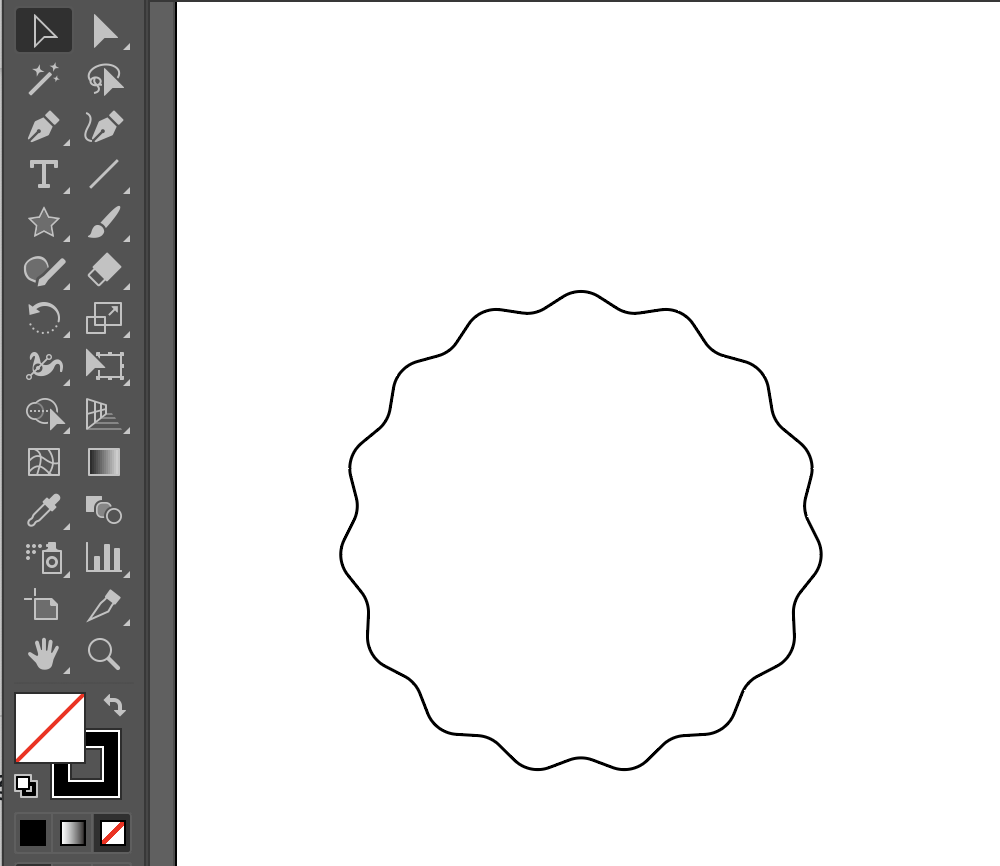Pick the Curvature tool
Image resolution: width=1000 pixels, height=866 pixels.
(x=104, y=127)
